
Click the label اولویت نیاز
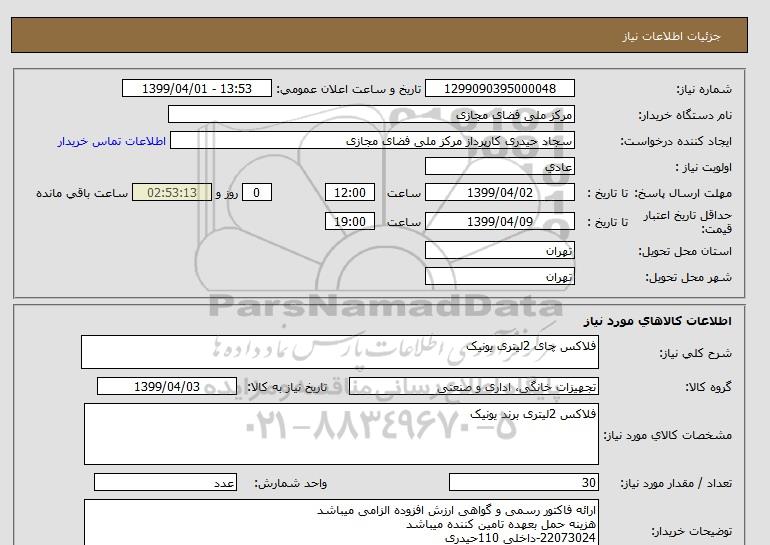[704, 167]
